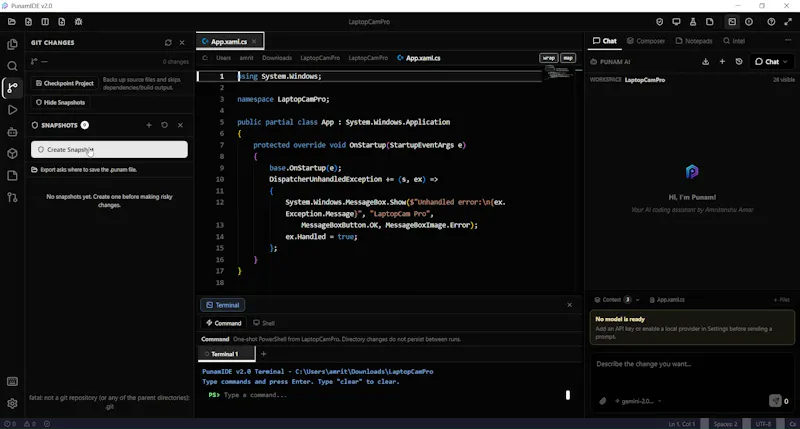800x429 pixels.
Task: Close the App.xaml.cs editor tab
Action: coord(254,41)
